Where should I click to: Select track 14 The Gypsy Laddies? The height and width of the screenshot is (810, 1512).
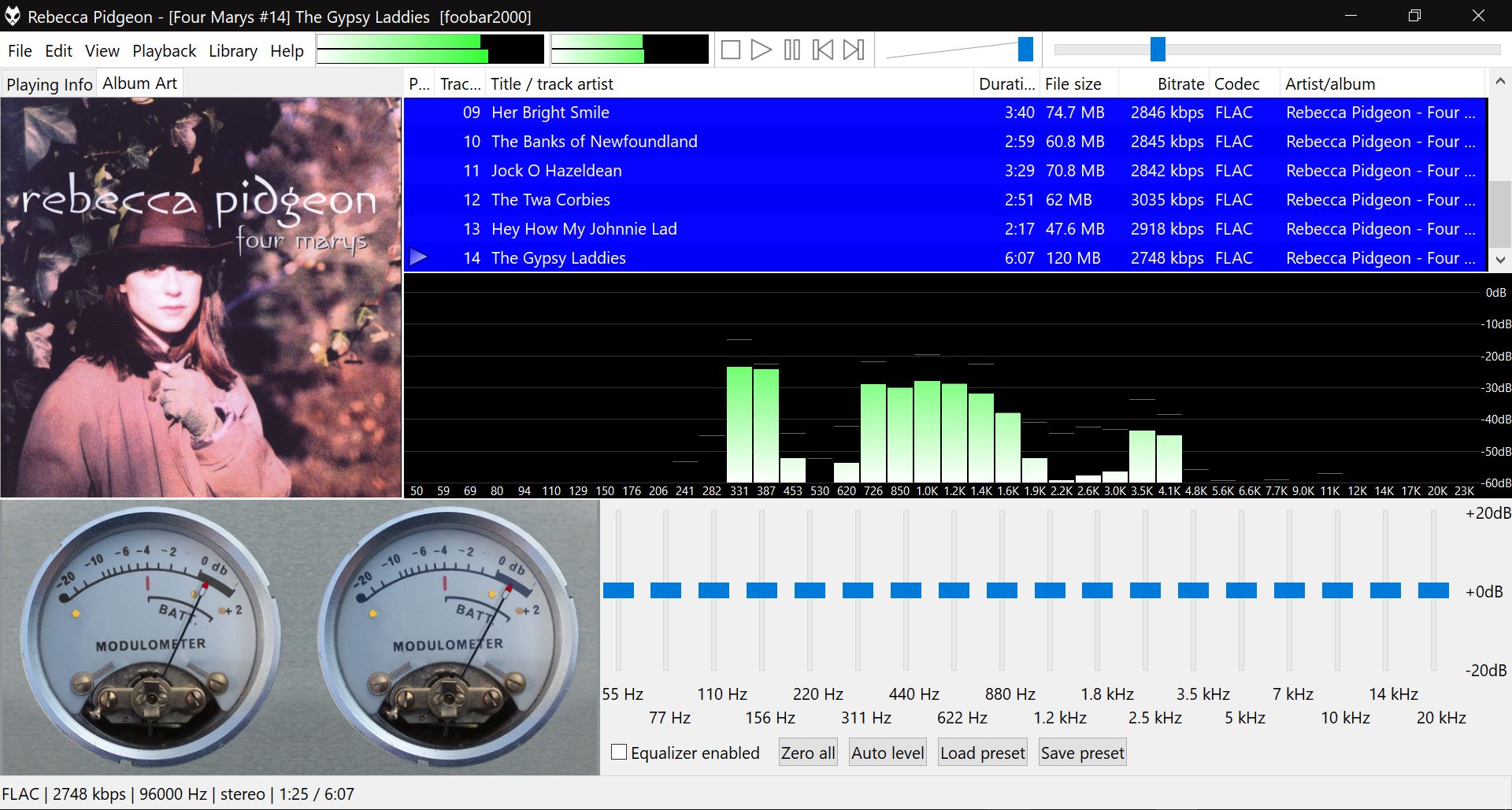click(x=945, y=258)
